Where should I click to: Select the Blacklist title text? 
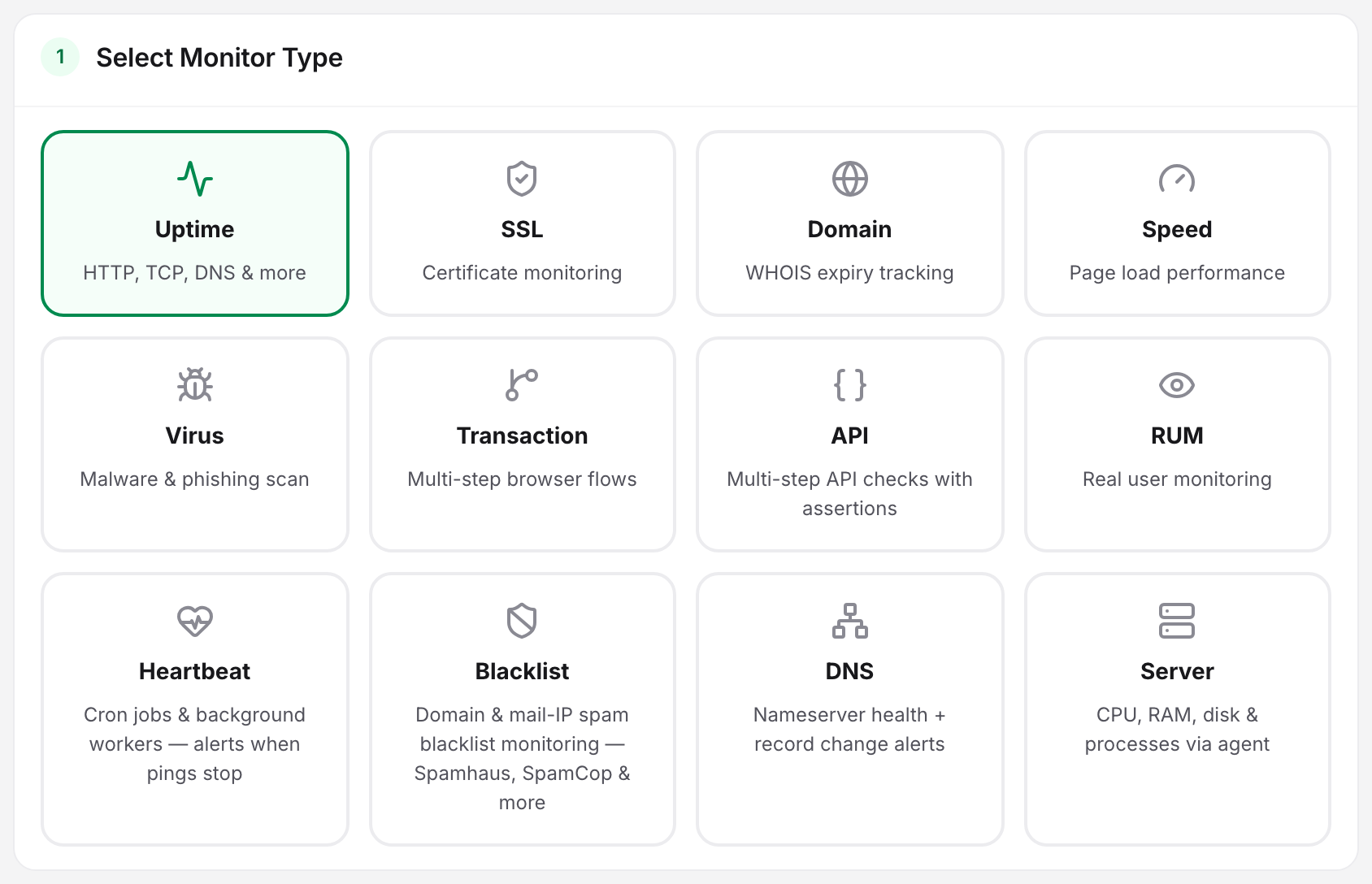coord(522,672)
